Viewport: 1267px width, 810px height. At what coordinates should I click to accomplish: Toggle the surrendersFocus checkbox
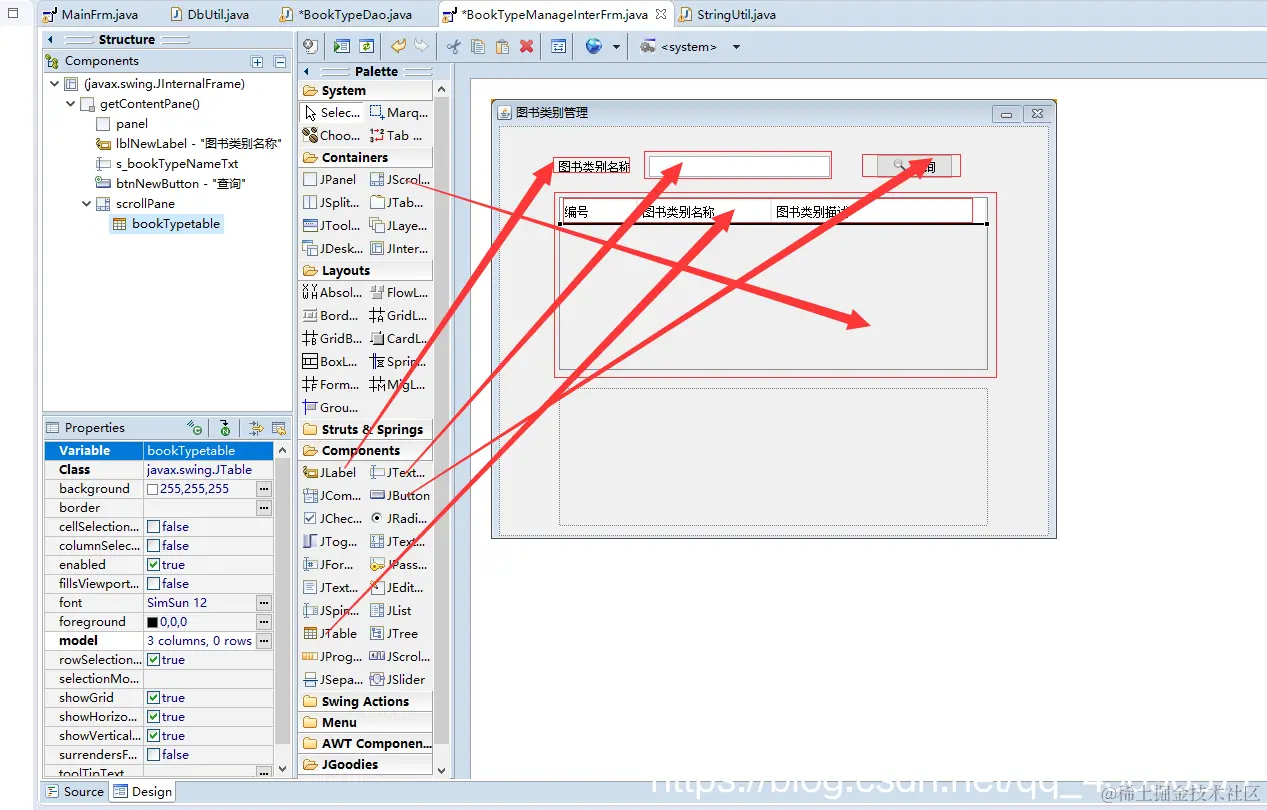coord(153,755)
